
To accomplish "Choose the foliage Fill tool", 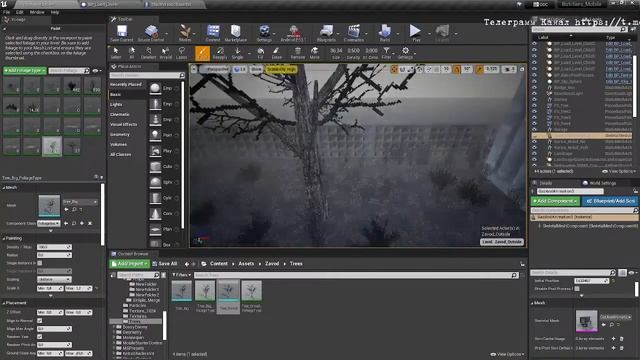I will click(260, 53).
